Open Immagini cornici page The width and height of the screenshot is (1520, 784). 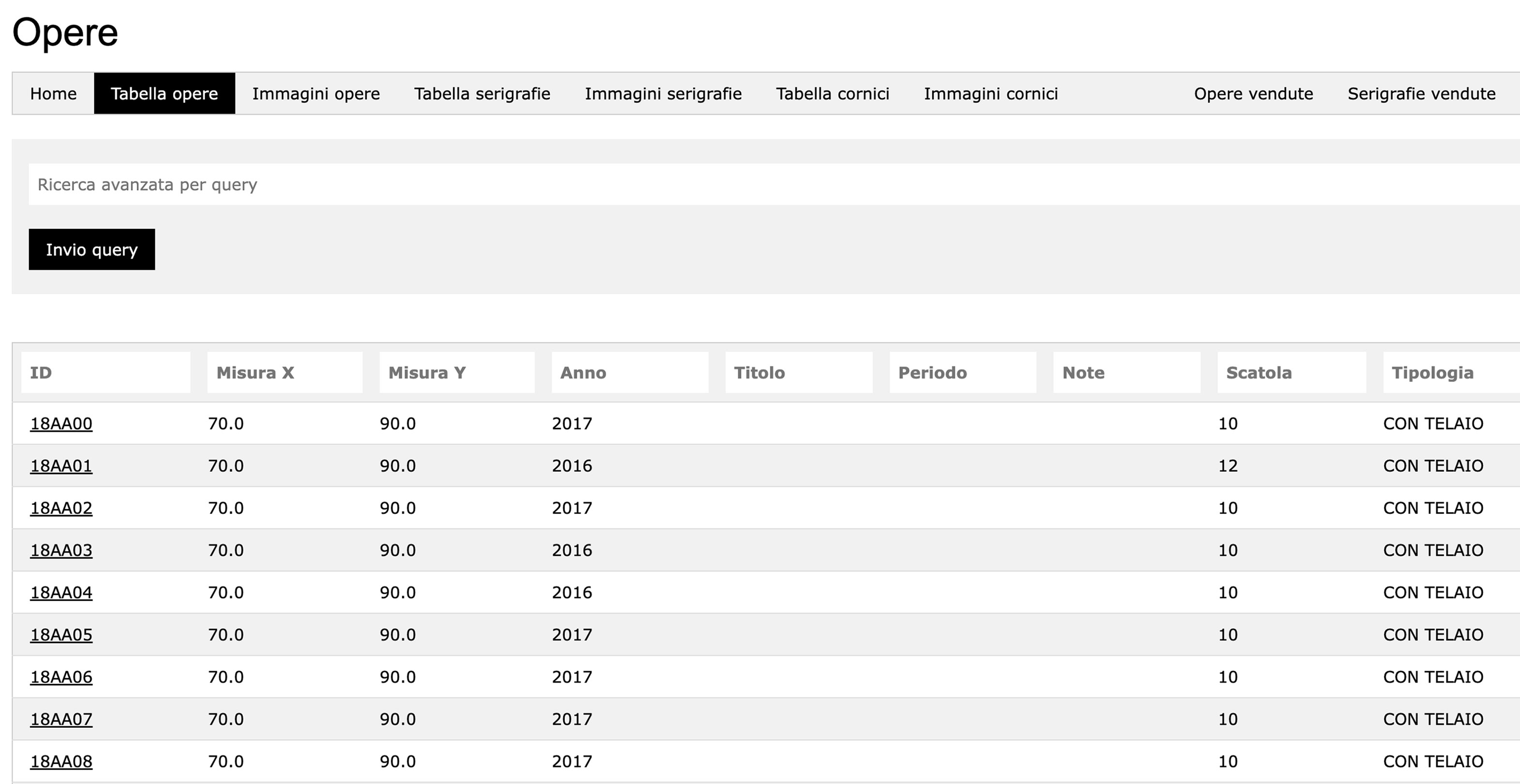pyautogui.click(x=991, y=94)
